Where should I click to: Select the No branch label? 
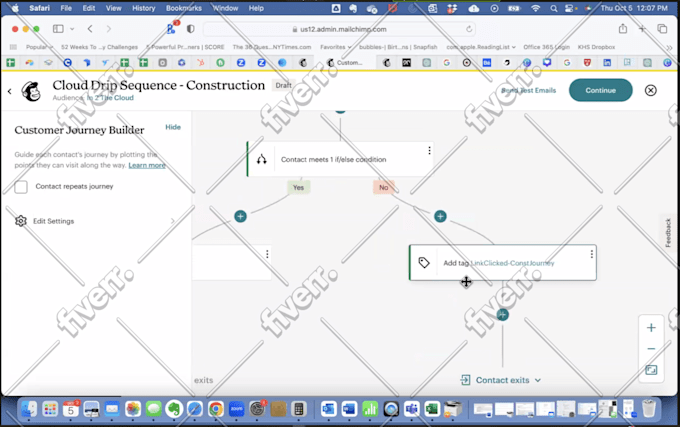(384, 188)
